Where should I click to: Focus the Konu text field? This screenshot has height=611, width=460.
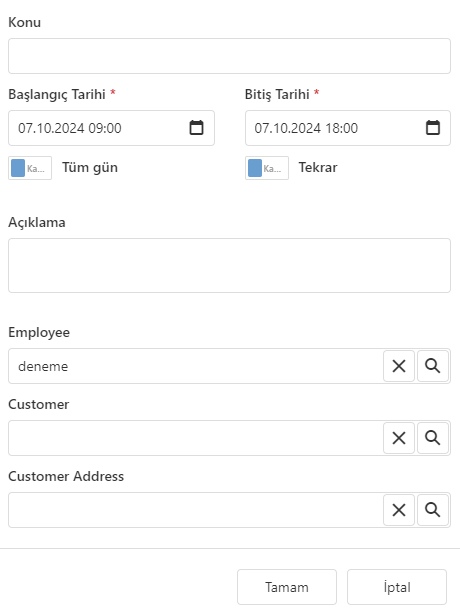[x=229, y=56]
